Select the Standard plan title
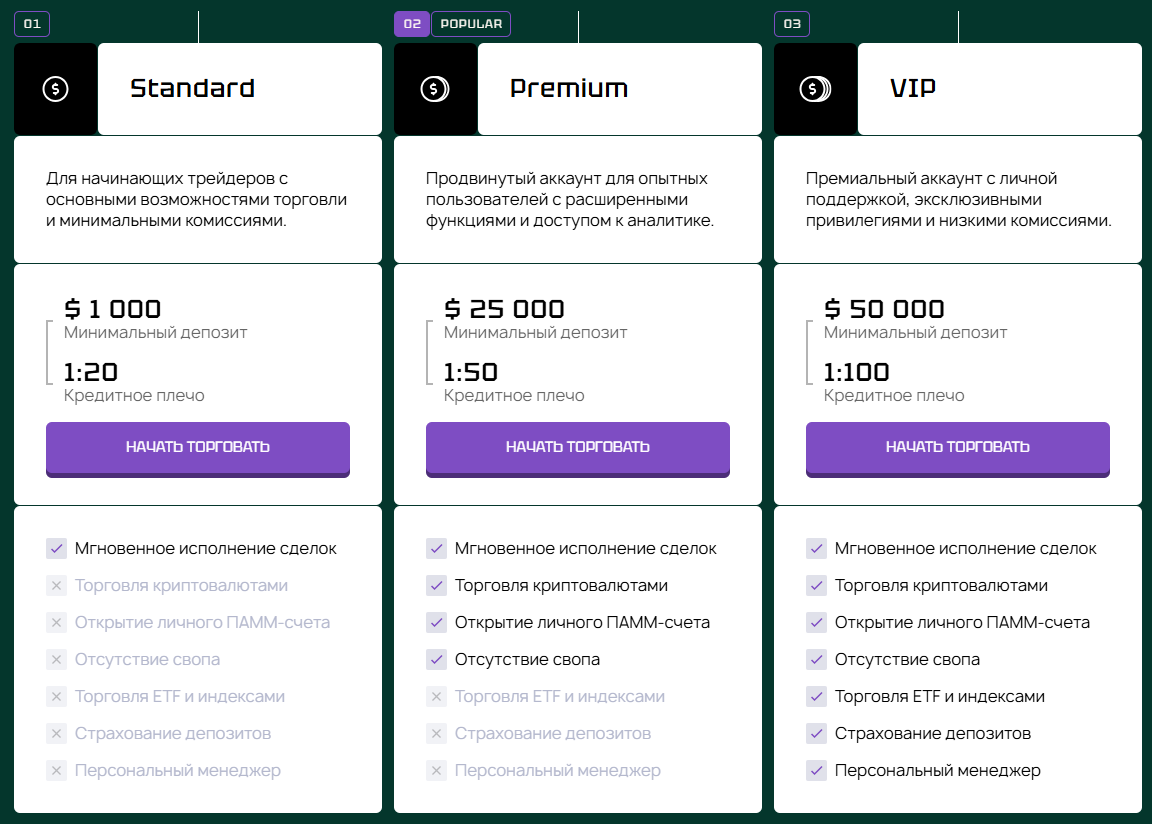 point(192,89)
